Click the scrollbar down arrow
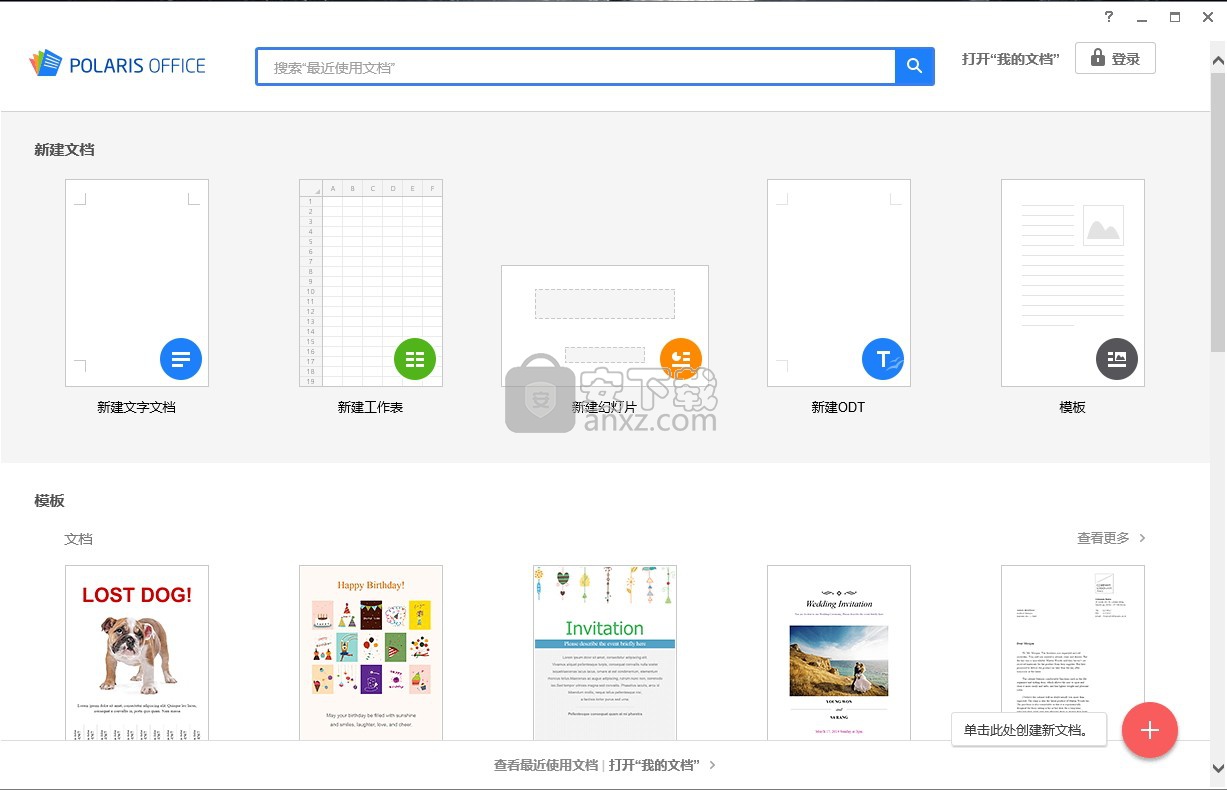The width and height of the screenshot is (1227, 790). click(1218, 768)
